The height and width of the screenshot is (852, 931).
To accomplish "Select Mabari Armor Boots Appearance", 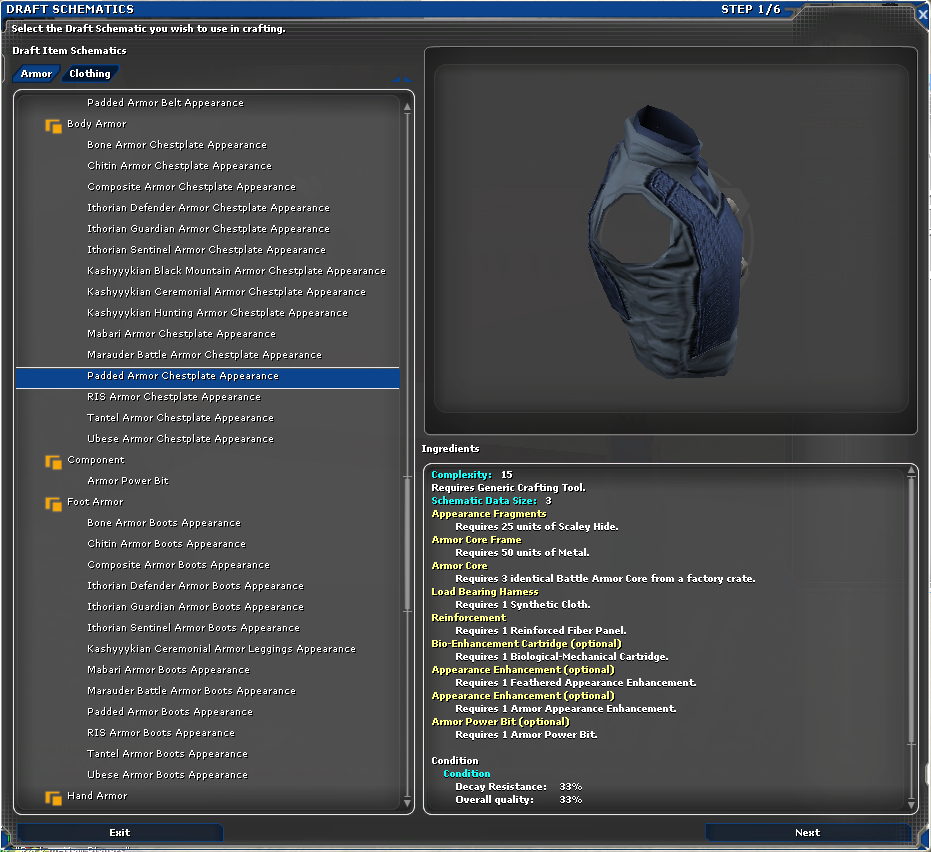I will tap(169, 670).
